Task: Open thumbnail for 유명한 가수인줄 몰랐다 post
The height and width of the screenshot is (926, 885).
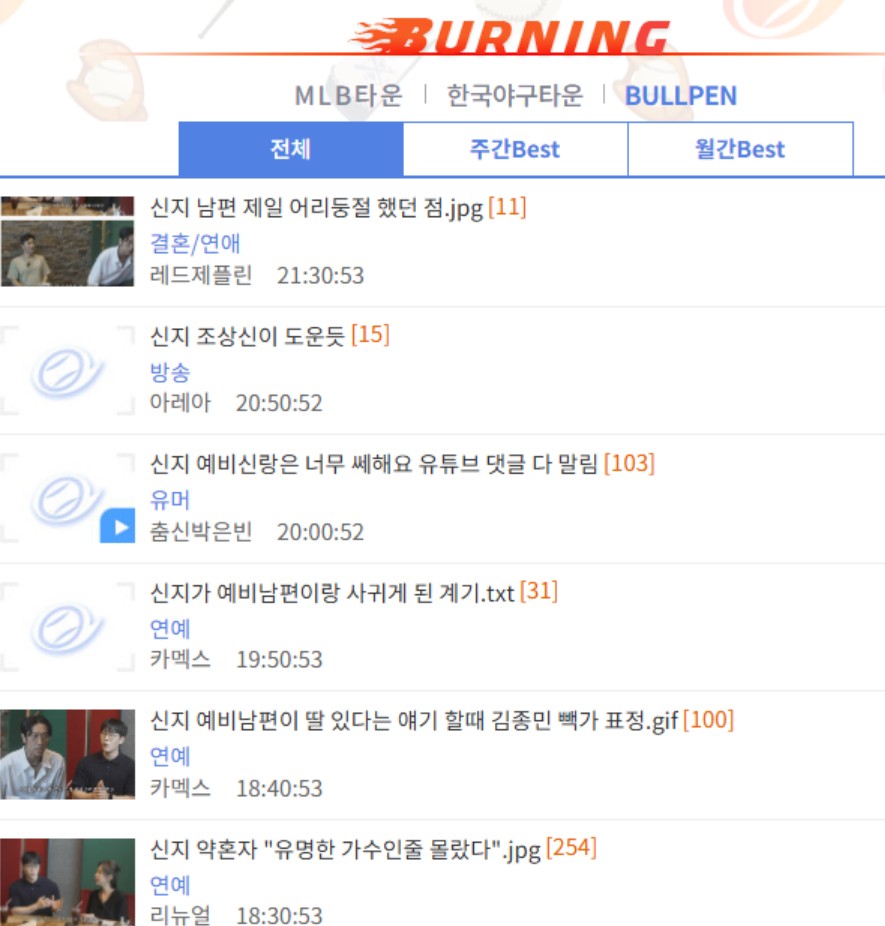Action: tap(67, 882)
